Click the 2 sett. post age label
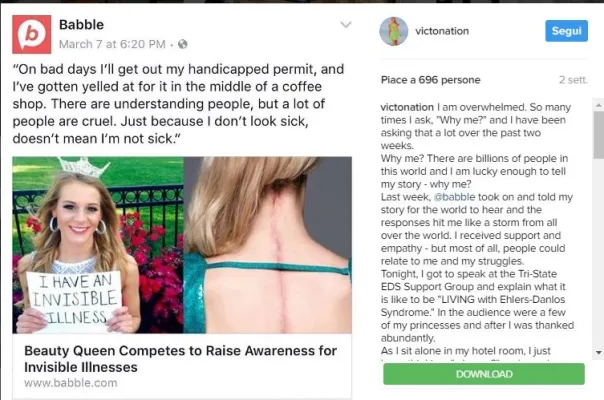Image resolution: width=604 pixels, height=400 pixels. (x=573, y=80)
